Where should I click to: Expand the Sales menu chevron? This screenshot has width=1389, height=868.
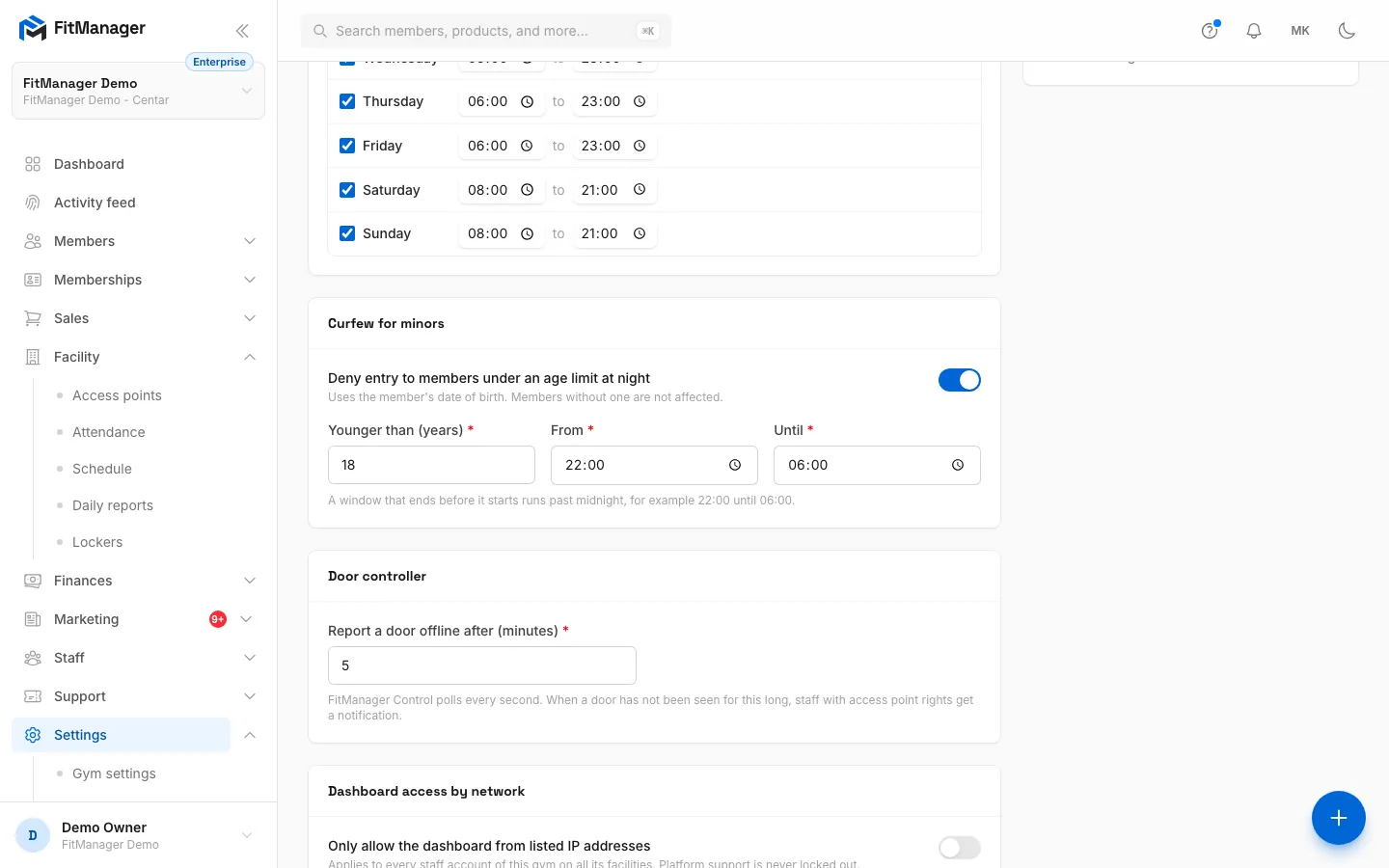pos(250,318)
